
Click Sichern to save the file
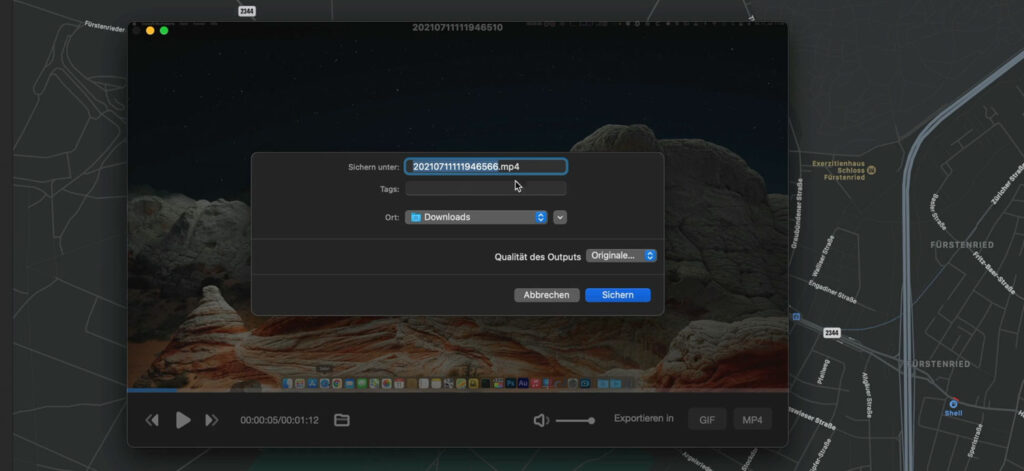coord(618,295)
